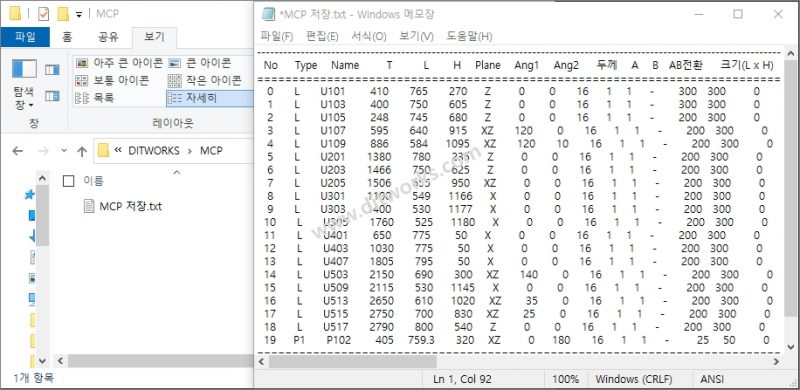
Task: Toggle the preview pane icon
Action: click(x=53, y=70)
